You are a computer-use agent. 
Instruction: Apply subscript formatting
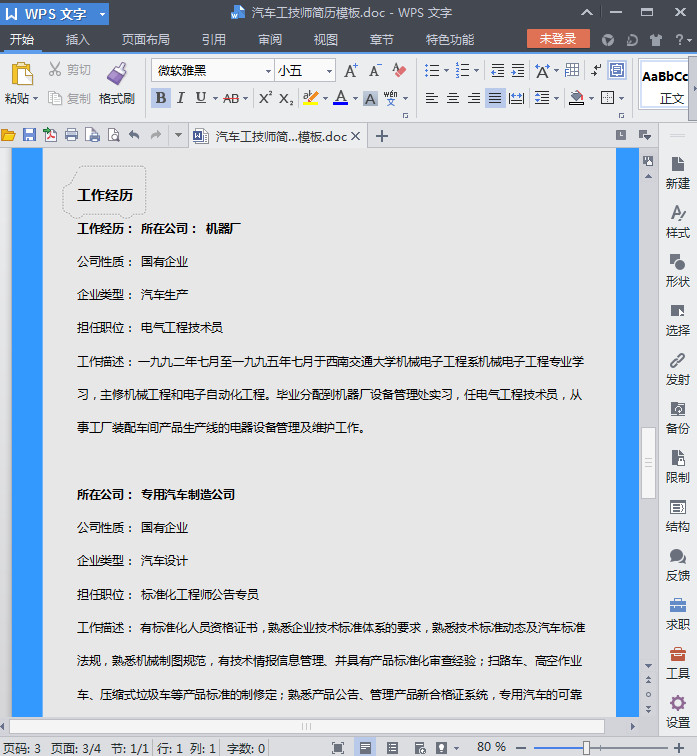(x=286, y=99)
